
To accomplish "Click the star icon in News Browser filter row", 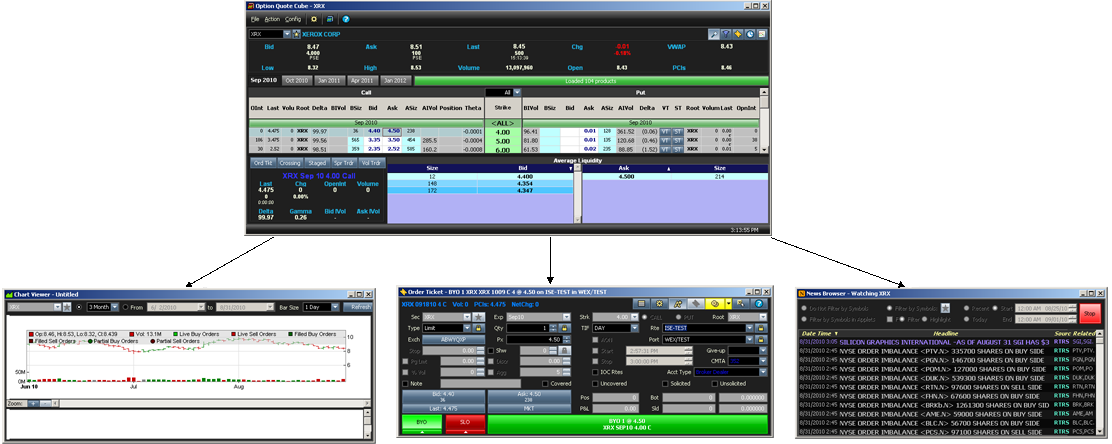I will coord(945,308).
